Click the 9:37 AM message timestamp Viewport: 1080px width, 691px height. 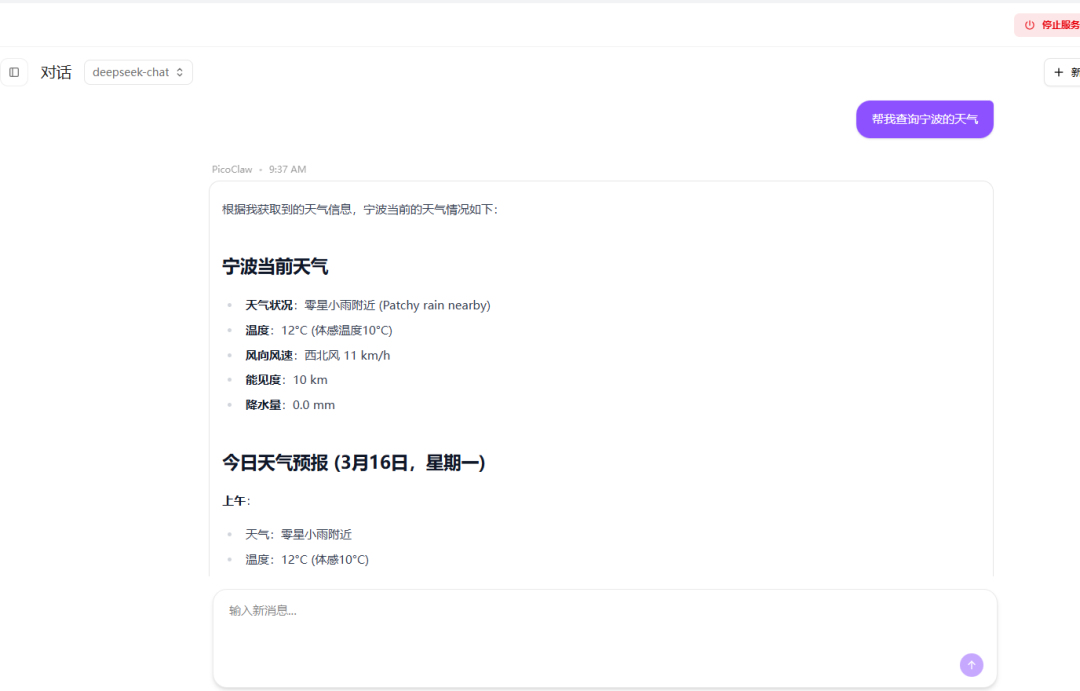287,170
